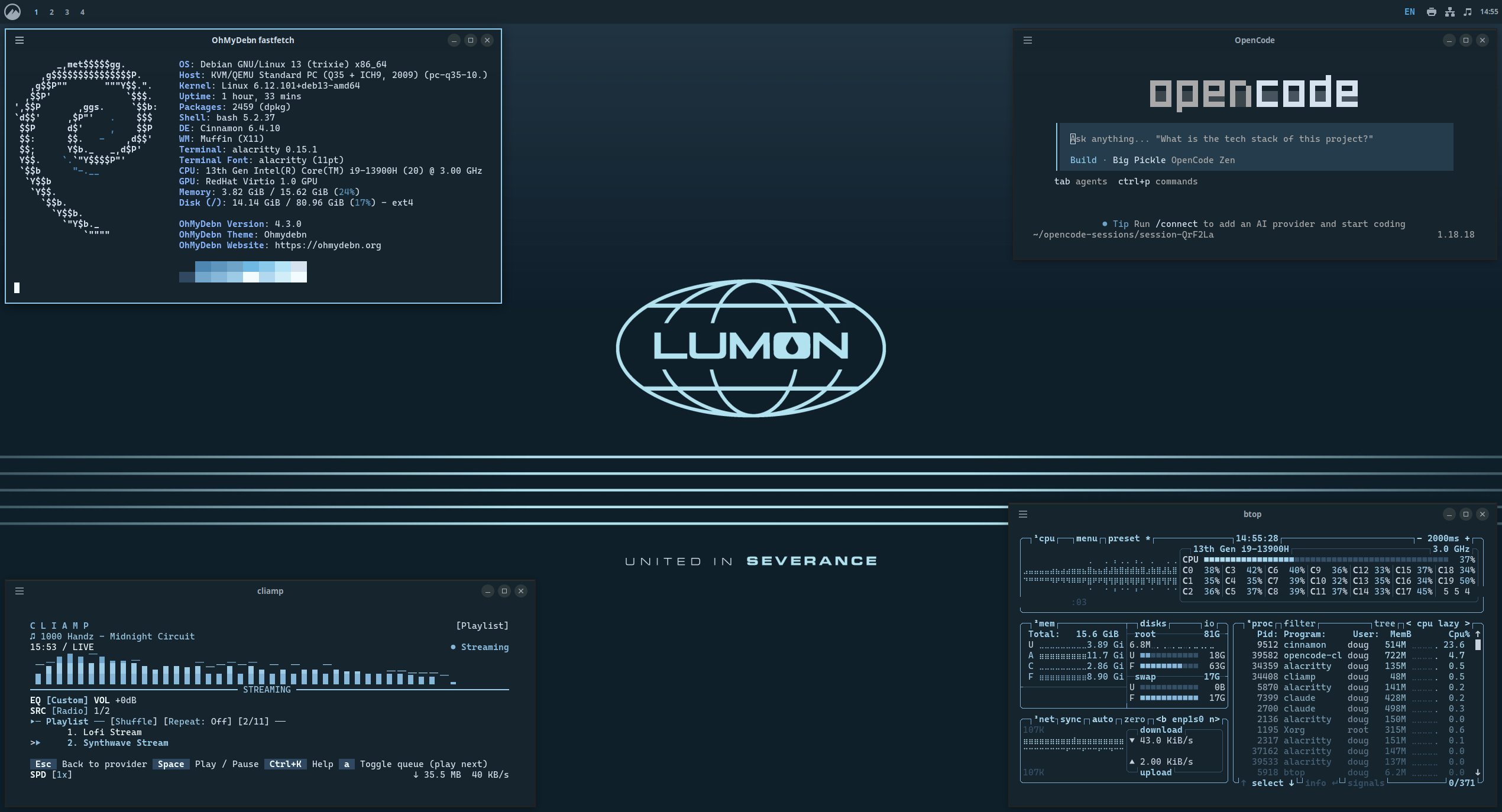The image size is (1502, 812).
Task: Open the btop 'menu' option
Action: [x=1086, y=538]
